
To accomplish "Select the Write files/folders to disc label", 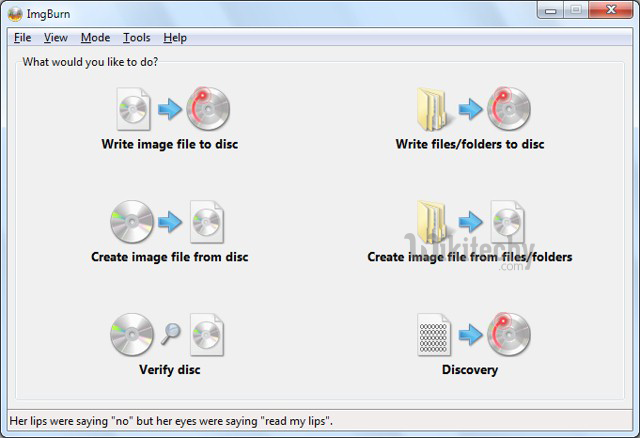I will (x=470, y=144).
